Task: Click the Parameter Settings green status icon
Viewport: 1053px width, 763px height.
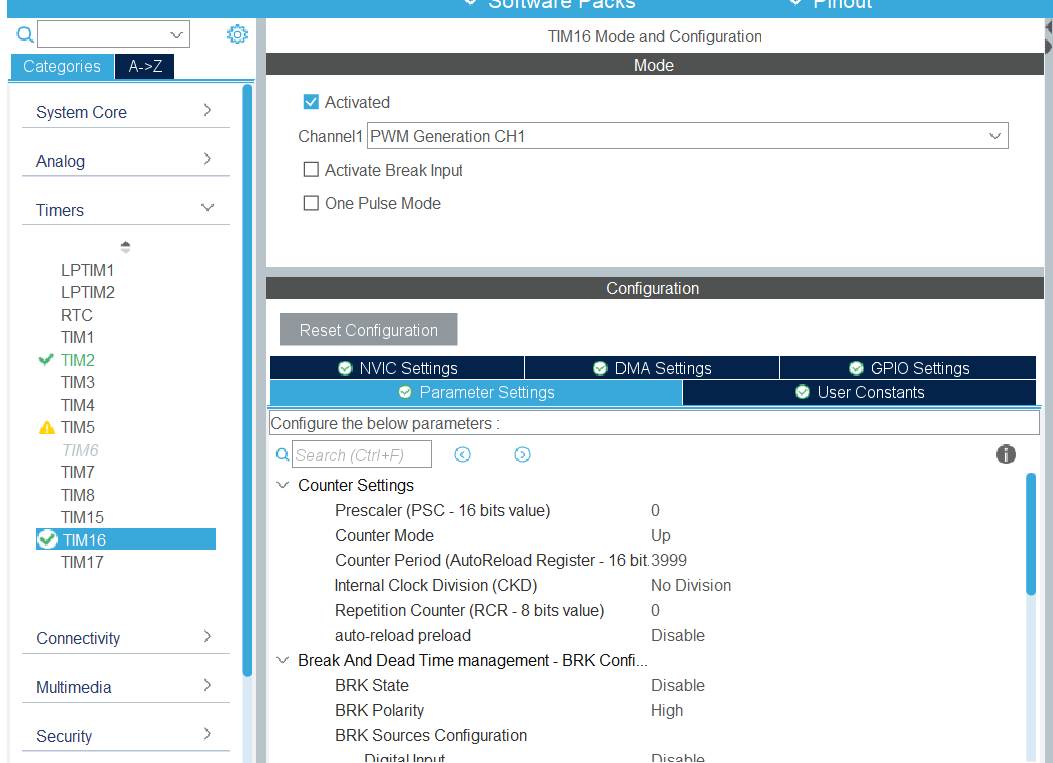Action: (405, 392)
